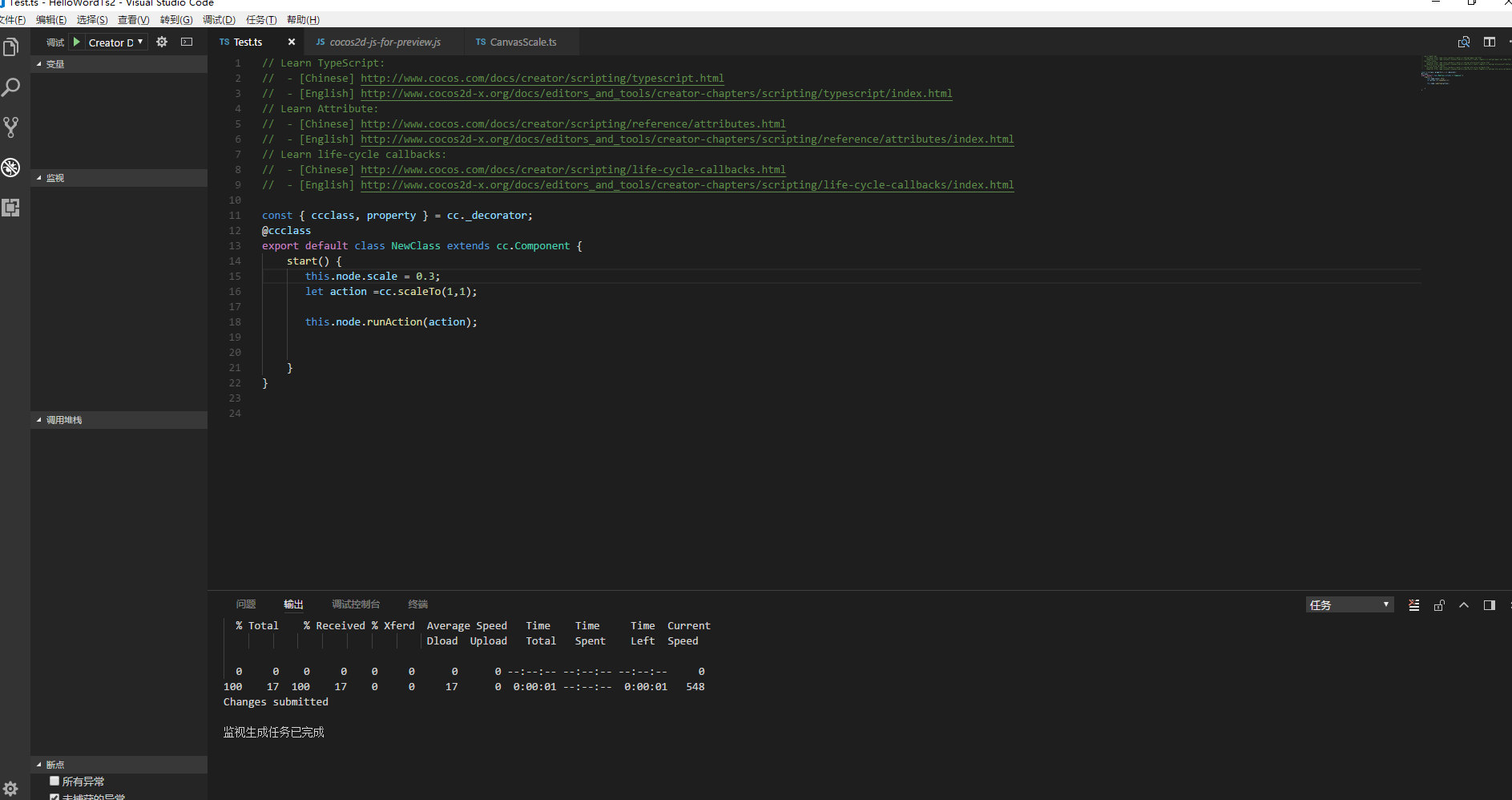Screen dimensions: 1512x800
Task: Open the Explorer view in activity bar
Action: click(x=11, y=48)
